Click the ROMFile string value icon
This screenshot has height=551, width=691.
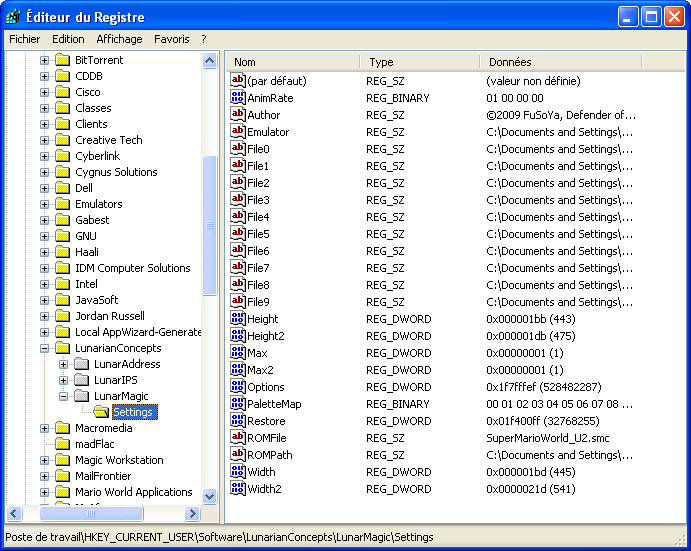click(x=238, y=438)
